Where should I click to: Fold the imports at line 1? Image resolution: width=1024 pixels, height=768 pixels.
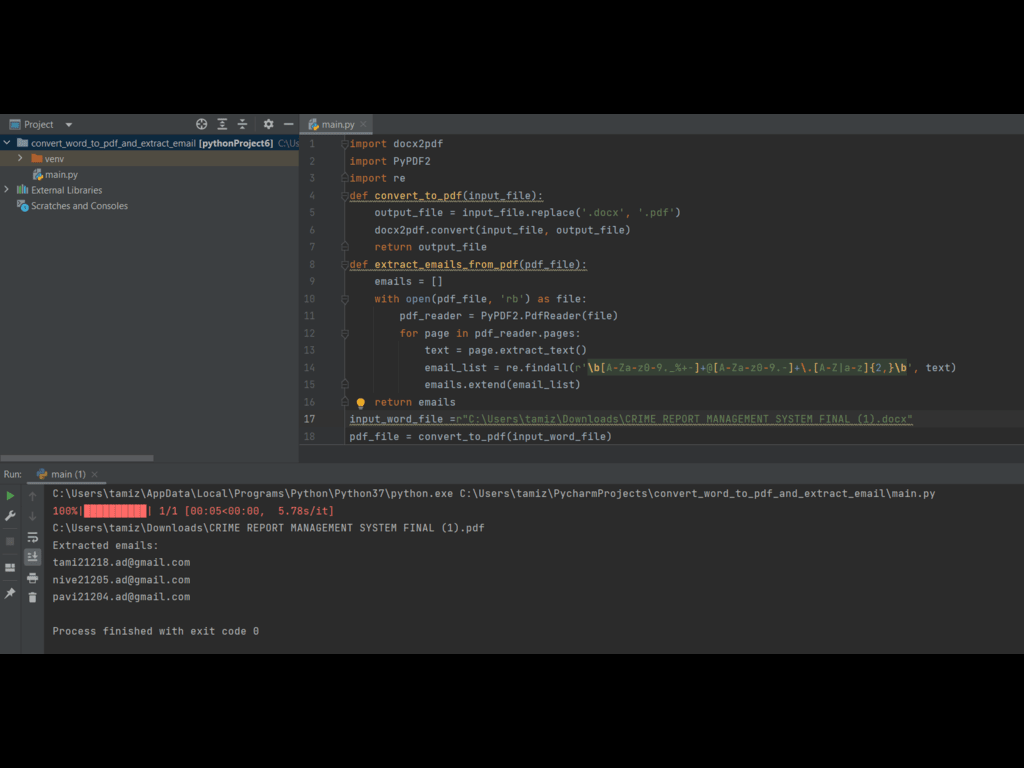(345, 144)
